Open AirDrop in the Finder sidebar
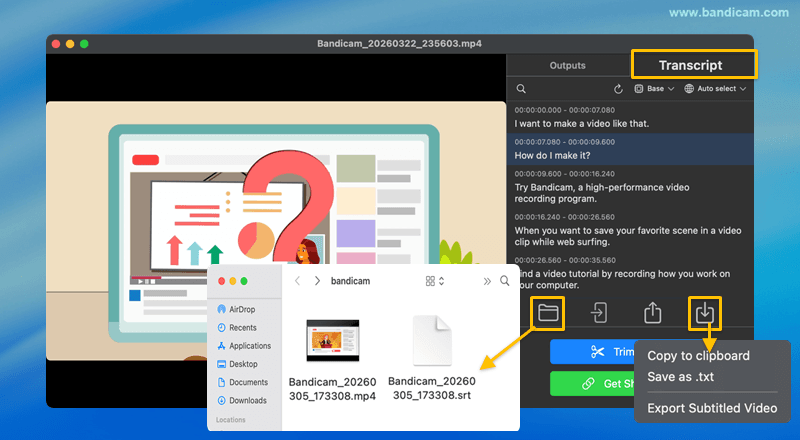Screen dimensions: 800x440 pyautogui.click(x=242, y=310)
